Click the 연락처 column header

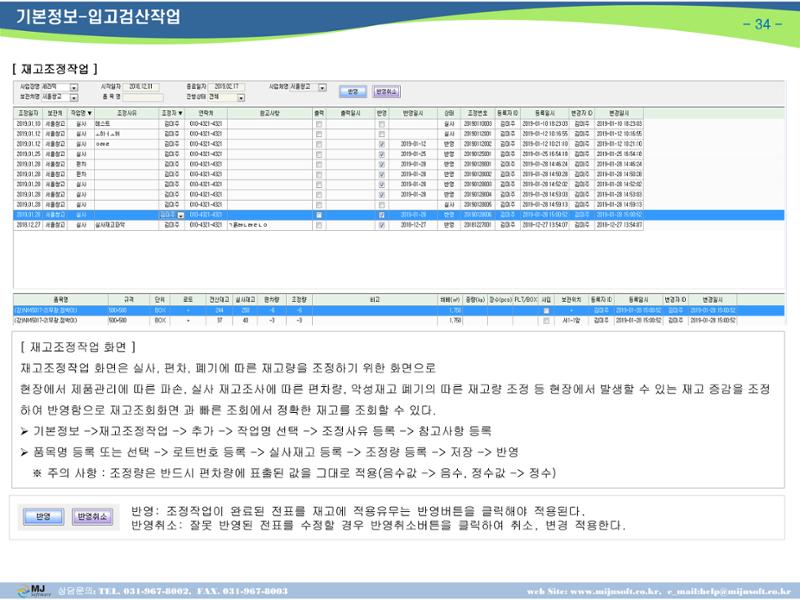point(206,113)
